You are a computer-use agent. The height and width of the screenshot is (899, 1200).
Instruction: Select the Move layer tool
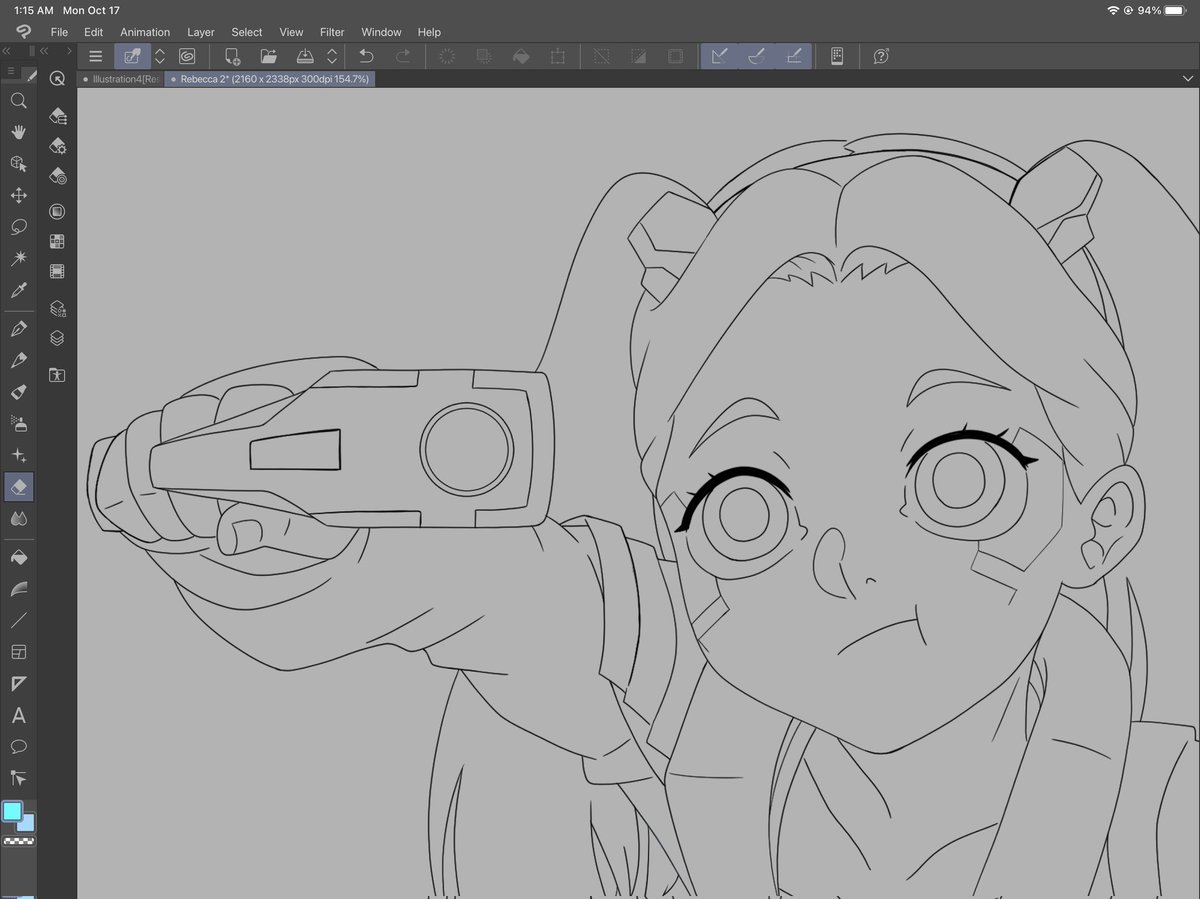coord(18,195)
